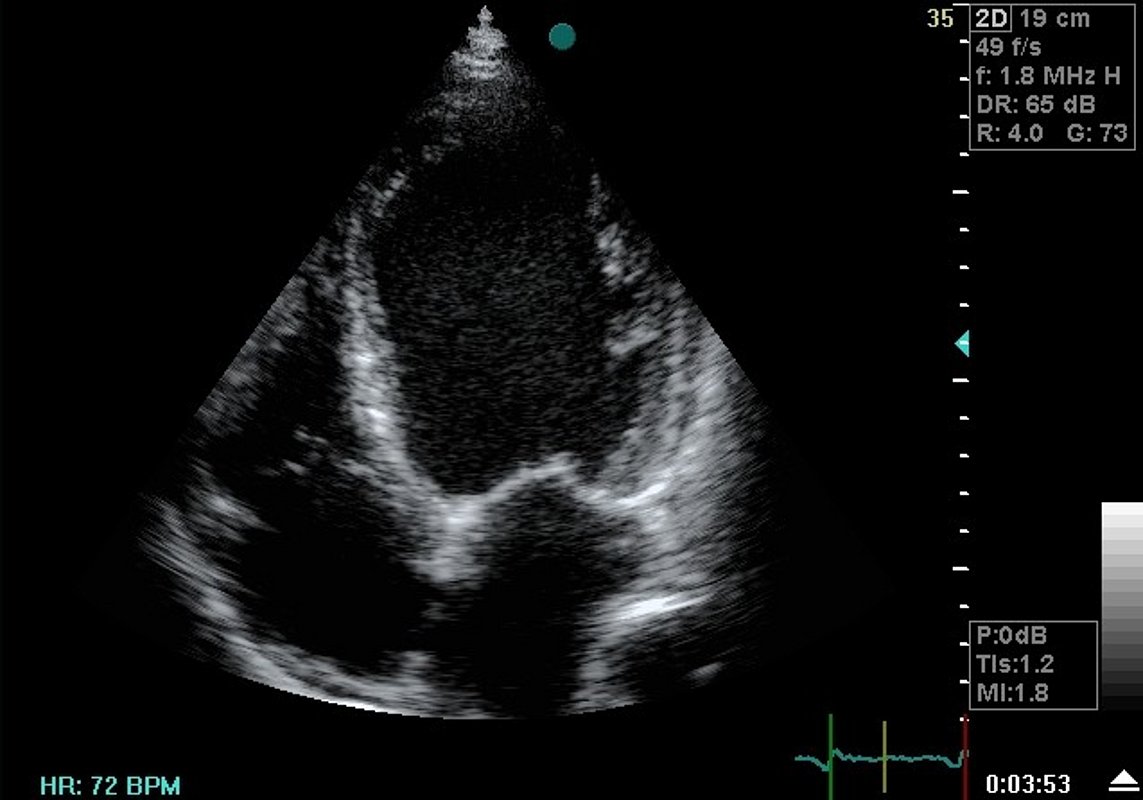Screen dimensions: 1143x800
Task: Click the G: 73 gain value
Action: pyautogui.click(x=1097, y=133)
